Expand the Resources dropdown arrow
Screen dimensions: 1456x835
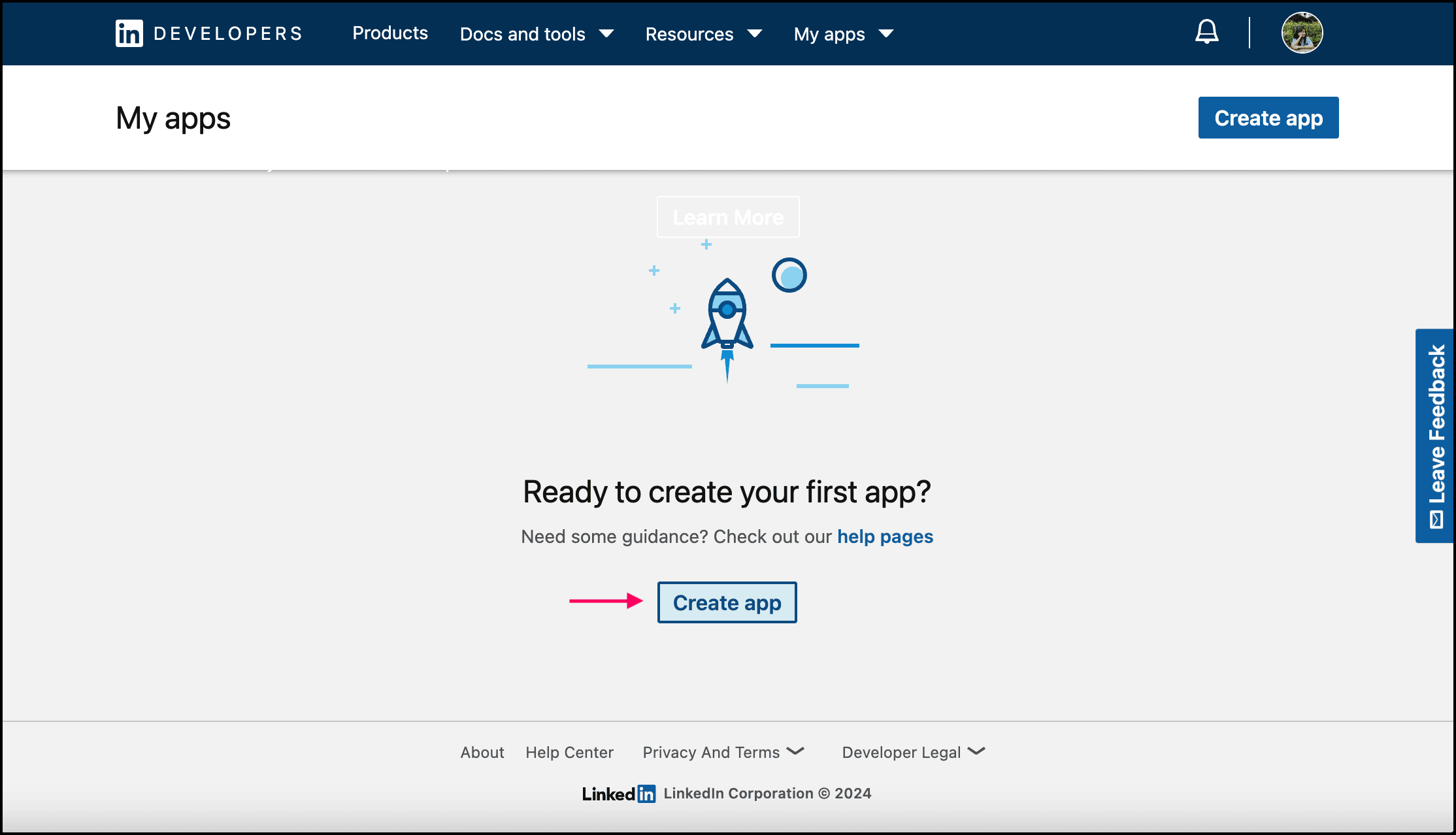click(x=755, y=34)
